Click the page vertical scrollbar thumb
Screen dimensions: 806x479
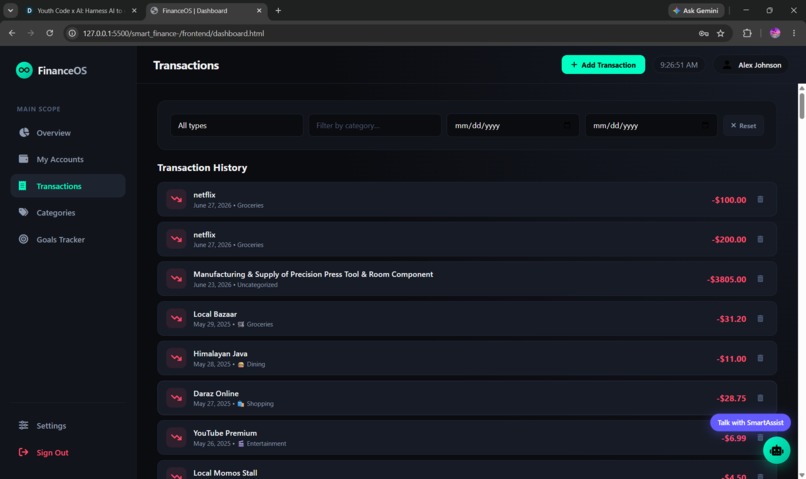(801, 106)
